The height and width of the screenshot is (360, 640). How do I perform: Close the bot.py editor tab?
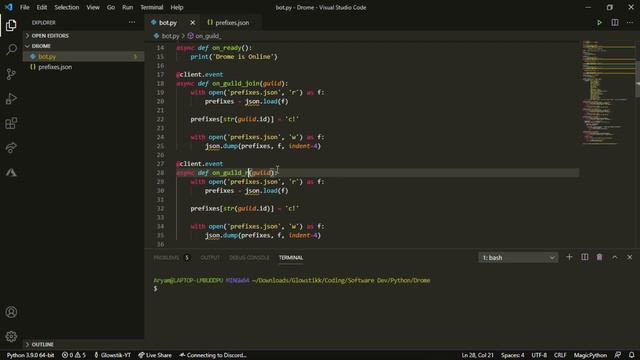(x=193, y=23)
